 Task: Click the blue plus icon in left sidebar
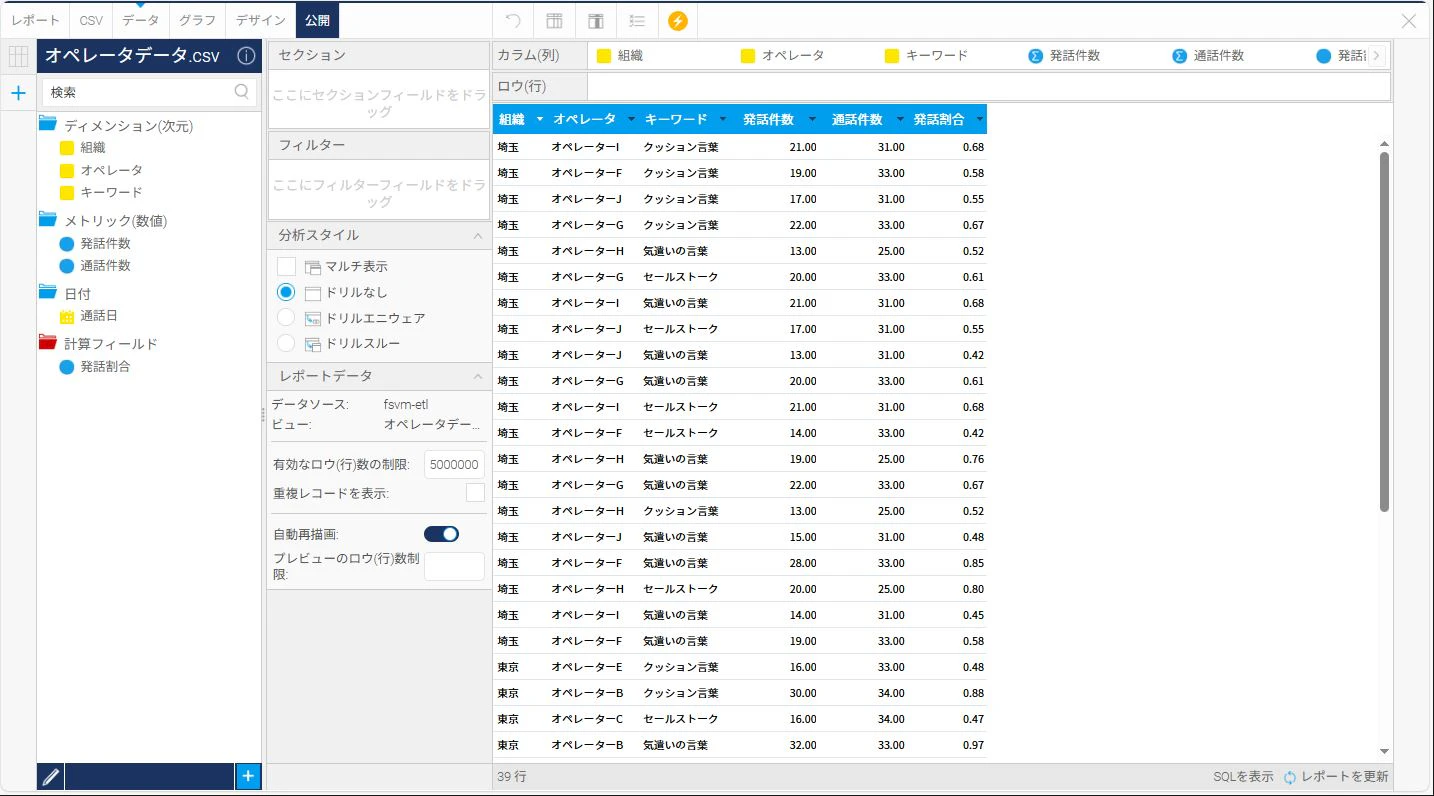(18, 93)
